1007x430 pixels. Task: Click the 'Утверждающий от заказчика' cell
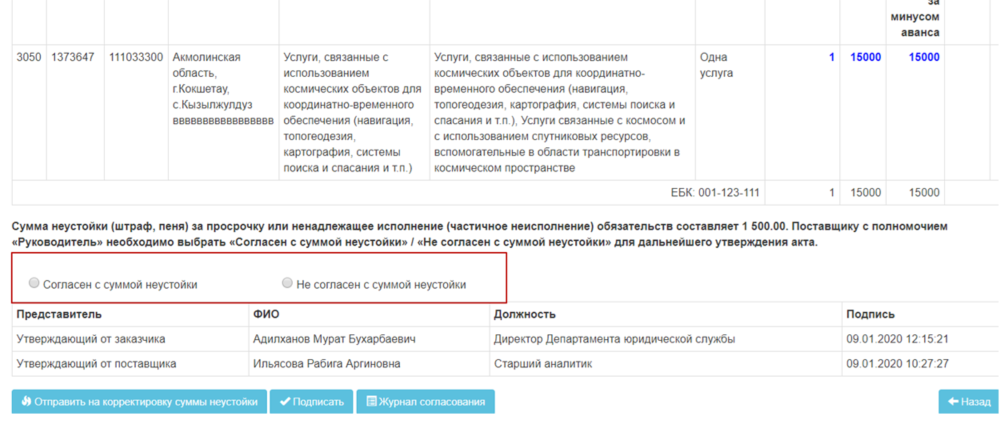point(91,339)
